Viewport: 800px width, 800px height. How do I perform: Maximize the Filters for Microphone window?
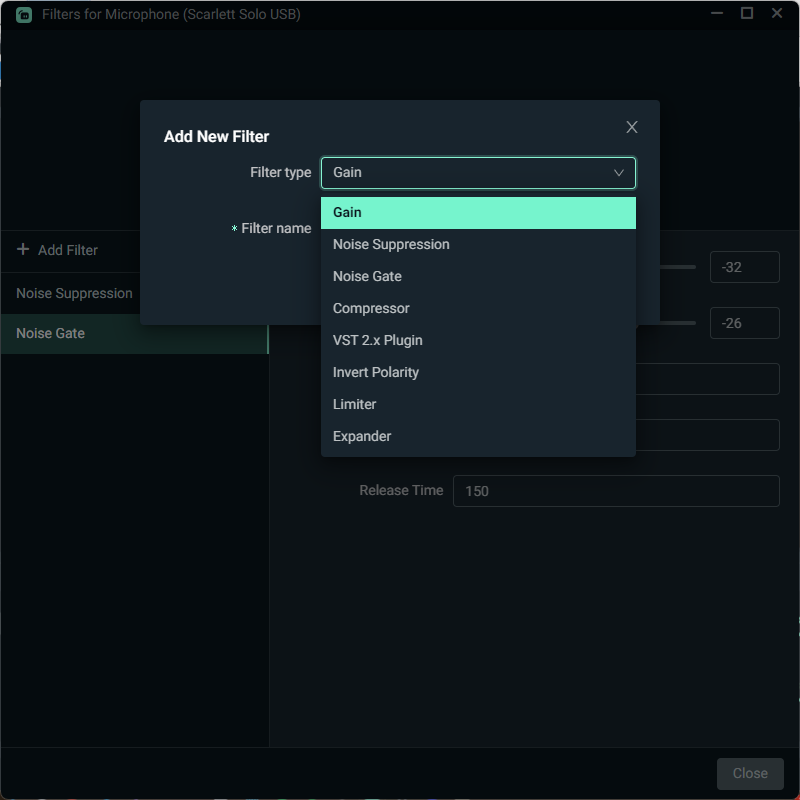(x=747, y=14)
